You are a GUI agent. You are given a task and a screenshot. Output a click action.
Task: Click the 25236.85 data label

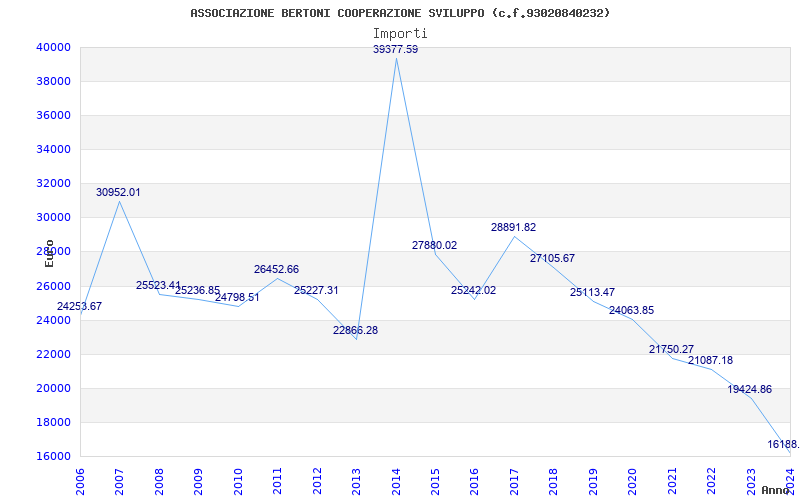[197, 290]
